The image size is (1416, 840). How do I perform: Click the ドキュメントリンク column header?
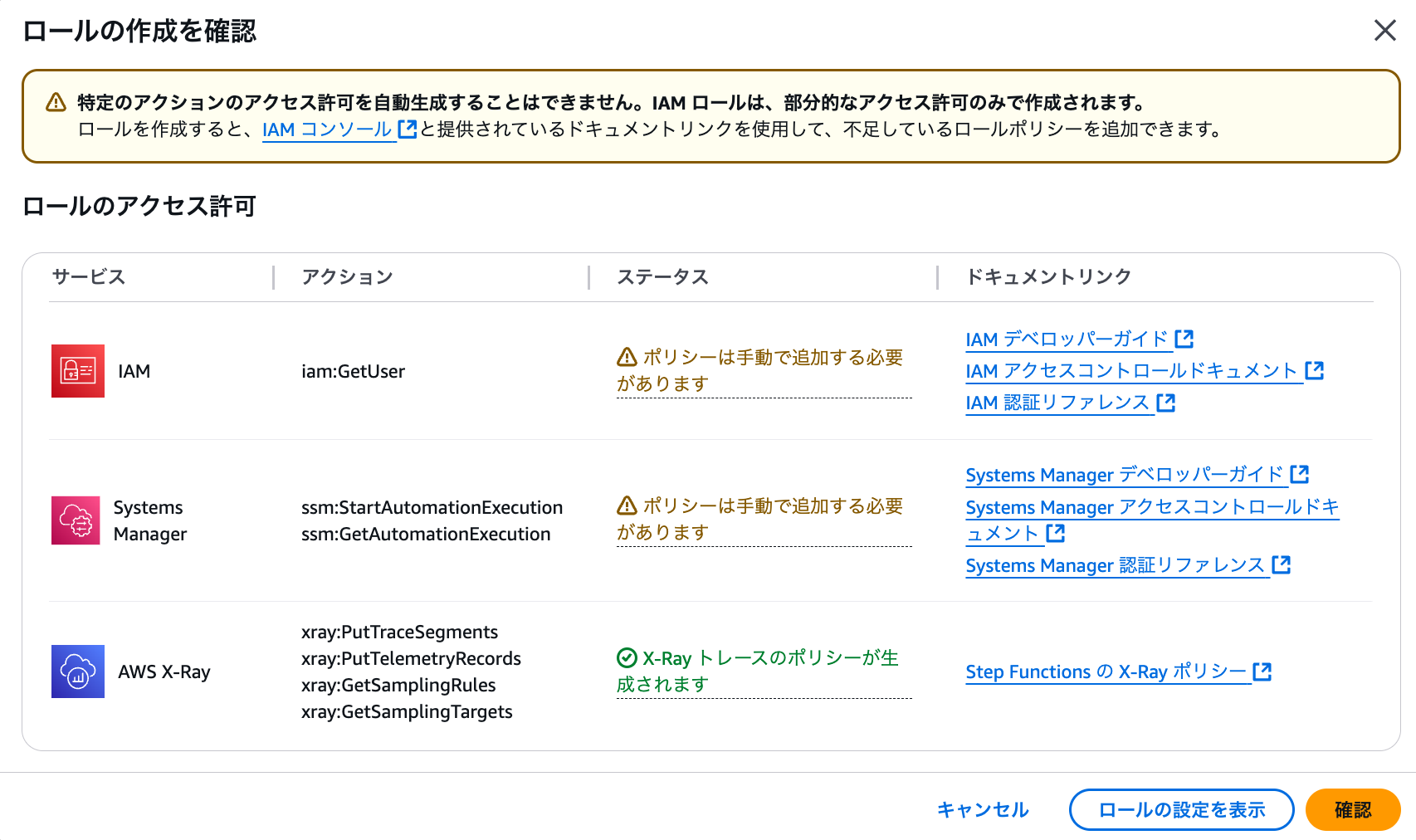[1048, 277]
